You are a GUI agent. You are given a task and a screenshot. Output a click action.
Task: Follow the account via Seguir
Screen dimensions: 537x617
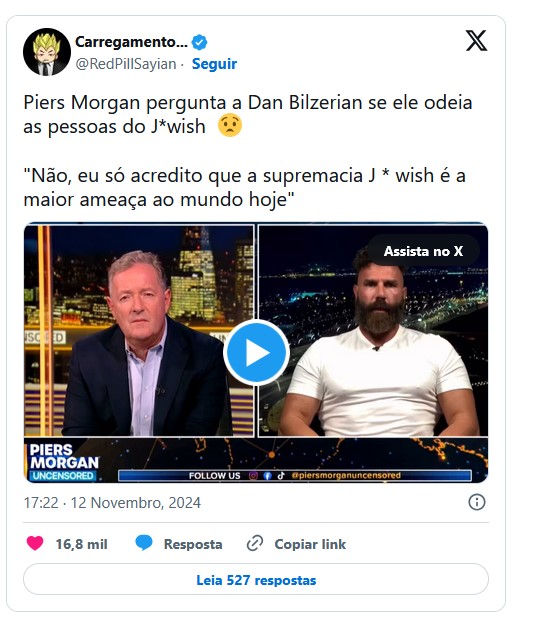(x=214, y=64)
